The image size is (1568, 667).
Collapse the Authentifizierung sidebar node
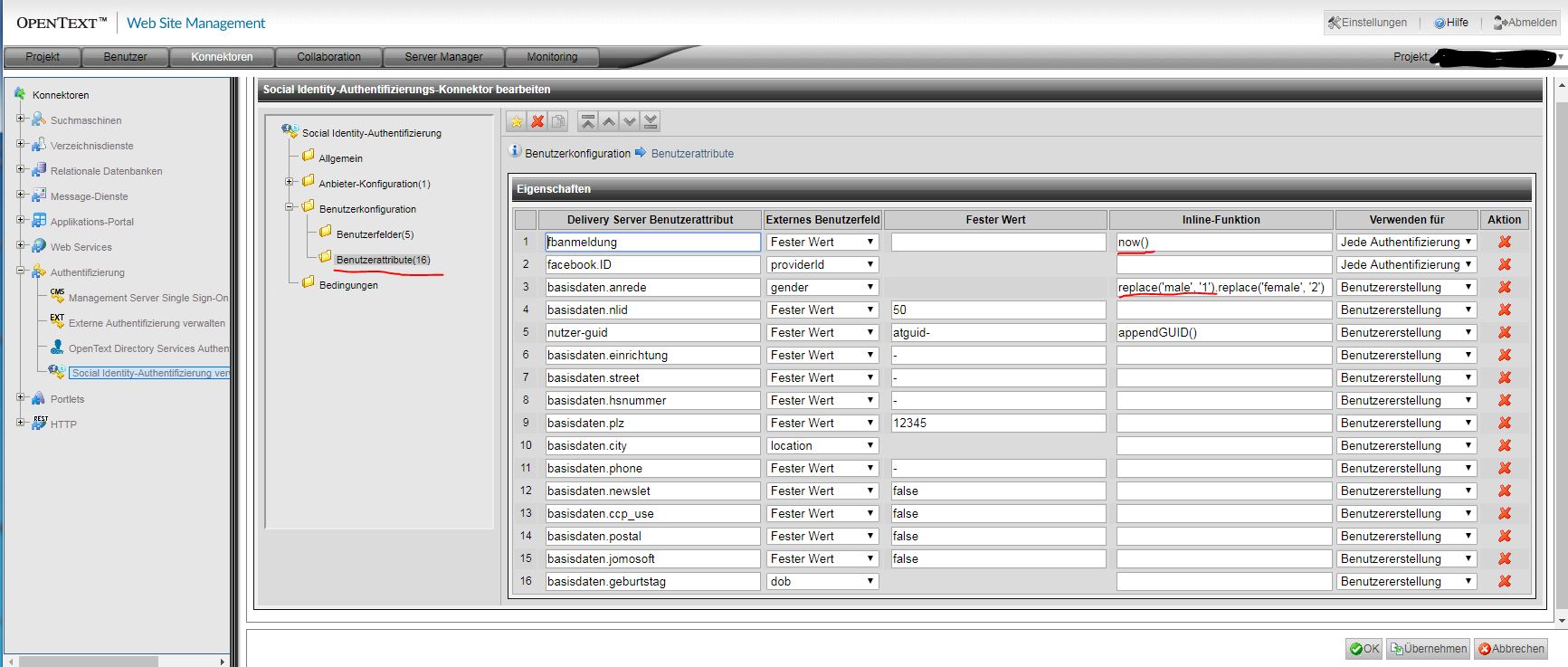pyautogui.click(x=21, y=271)
